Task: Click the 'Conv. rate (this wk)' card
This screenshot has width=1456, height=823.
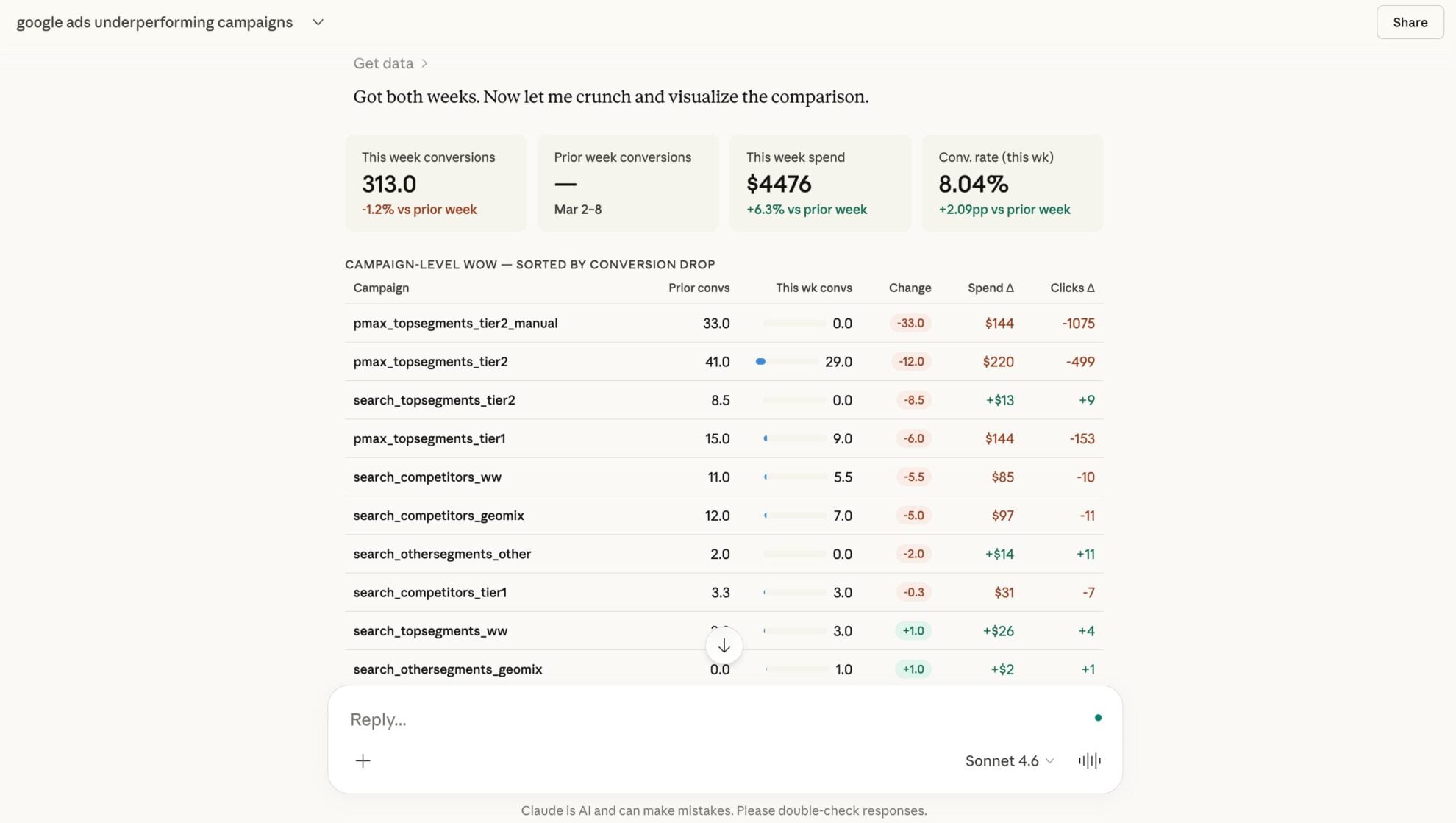Action: tap(1012, 182)
